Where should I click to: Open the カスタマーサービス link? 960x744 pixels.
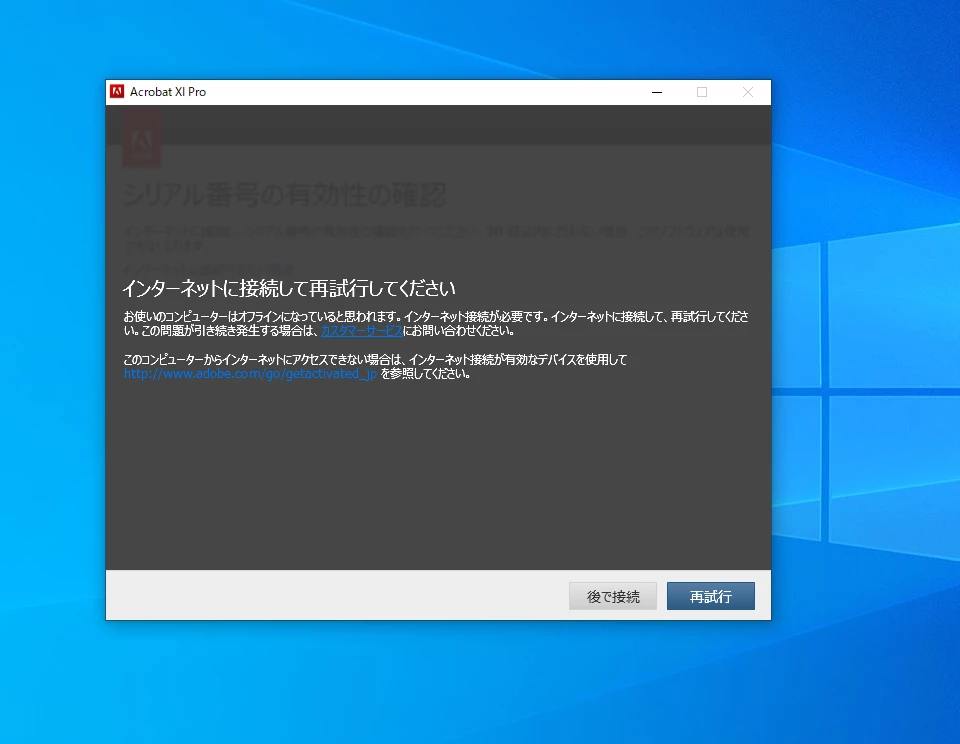(x=362, y=331)
